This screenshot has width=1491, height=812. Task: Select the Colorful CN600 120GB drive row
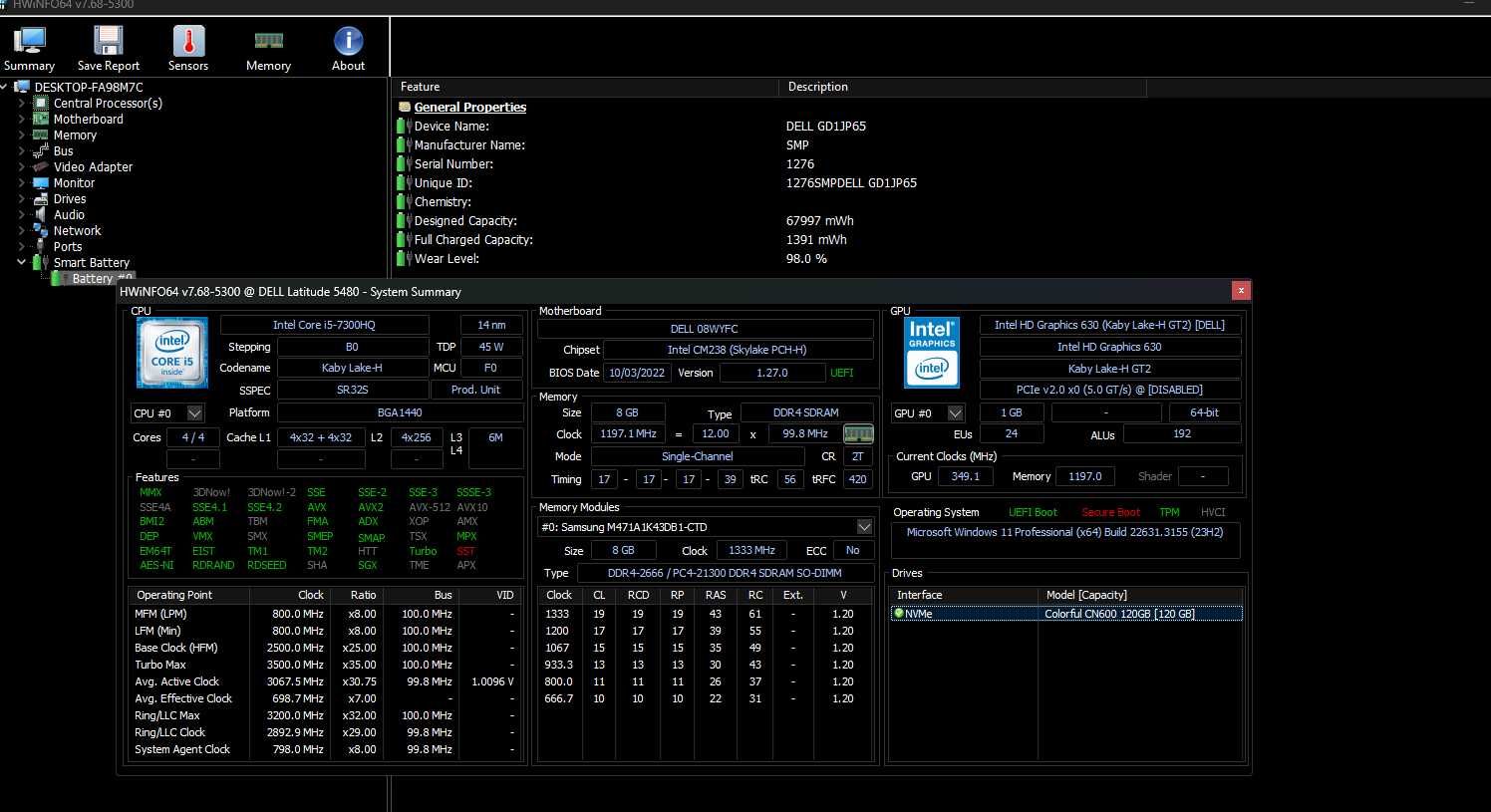pyautogui.click(x=1066, y=614)
